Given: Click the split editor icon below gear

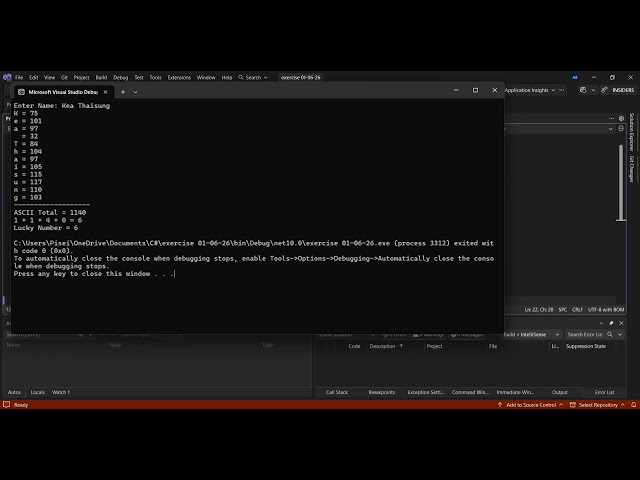Looking at the screenshot, I should pyautogui.click(x=621, y=128).
